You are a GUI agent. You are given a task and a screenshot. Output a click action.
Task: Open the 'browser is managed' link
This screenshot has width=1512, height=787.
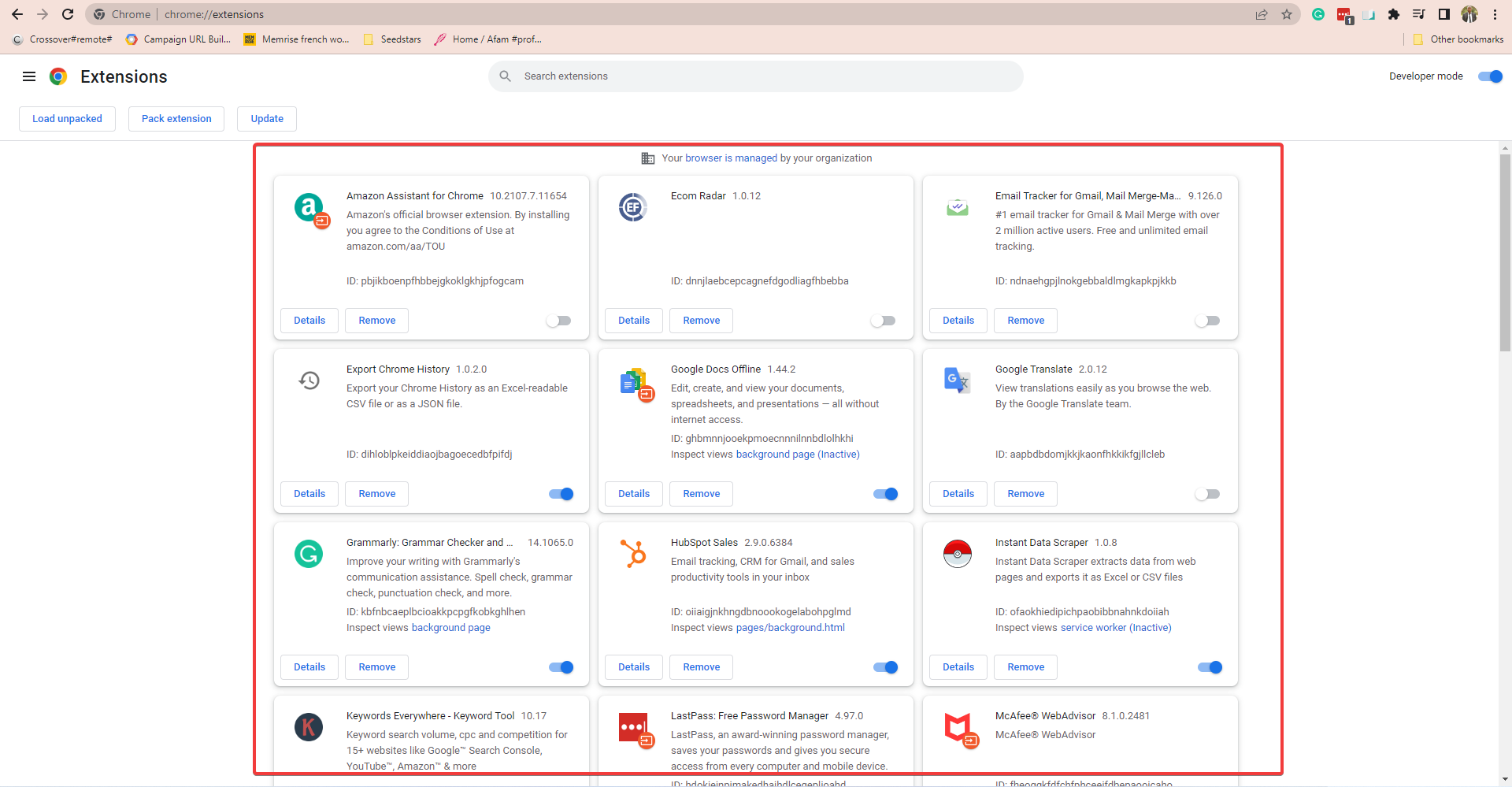click(x=731, y=158)
